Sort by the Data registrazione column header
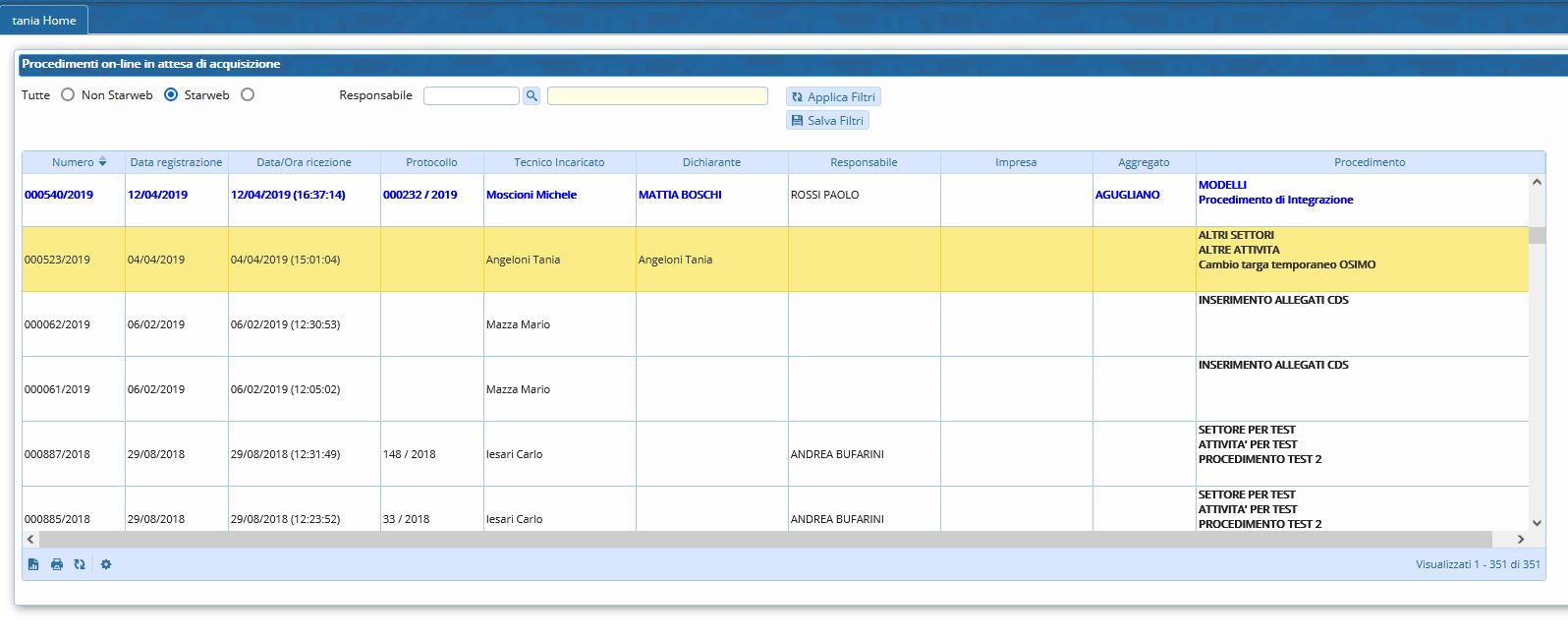 [176, 162]
